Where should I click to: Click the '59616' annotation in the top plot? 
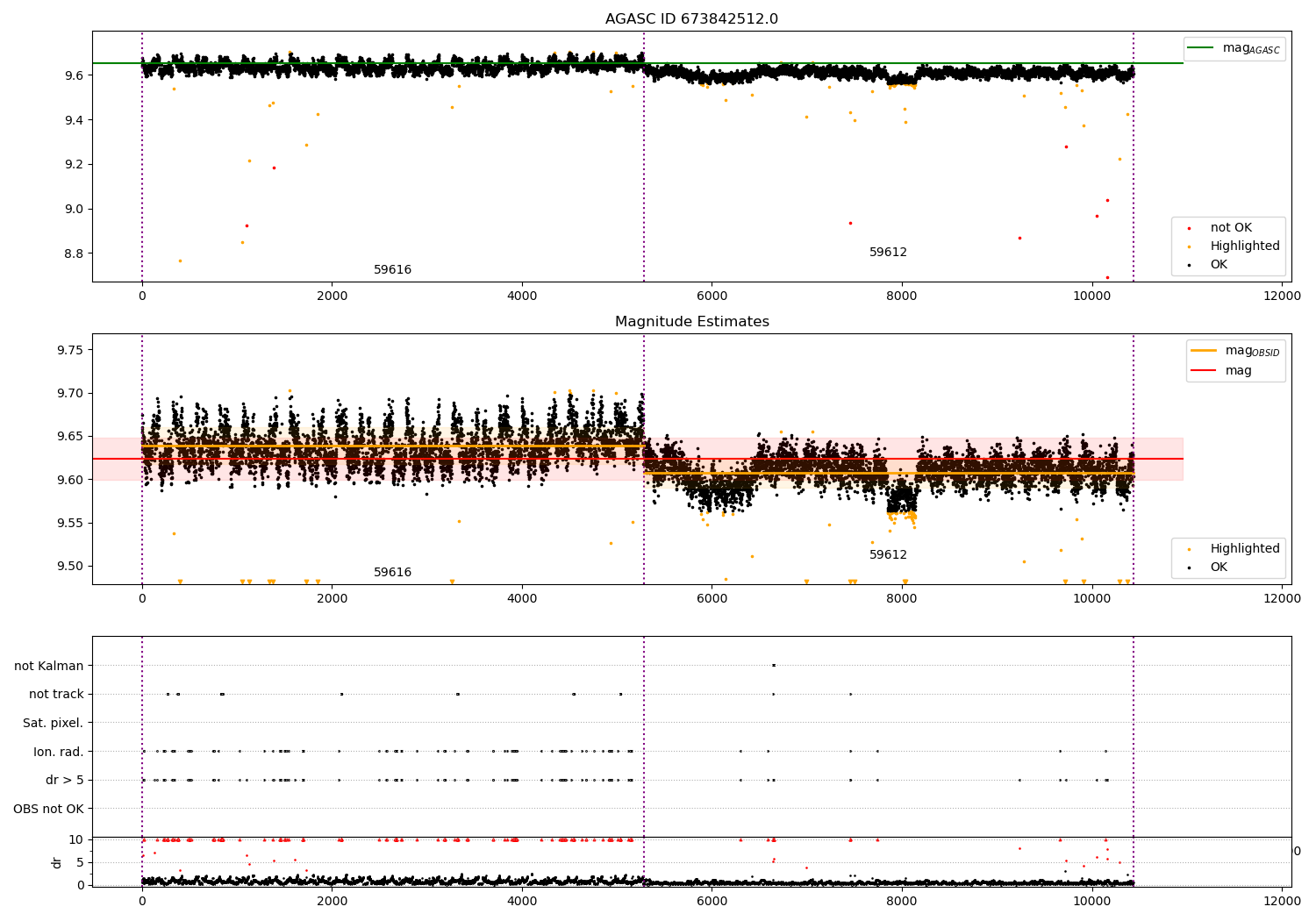click(x=392, y=270)
